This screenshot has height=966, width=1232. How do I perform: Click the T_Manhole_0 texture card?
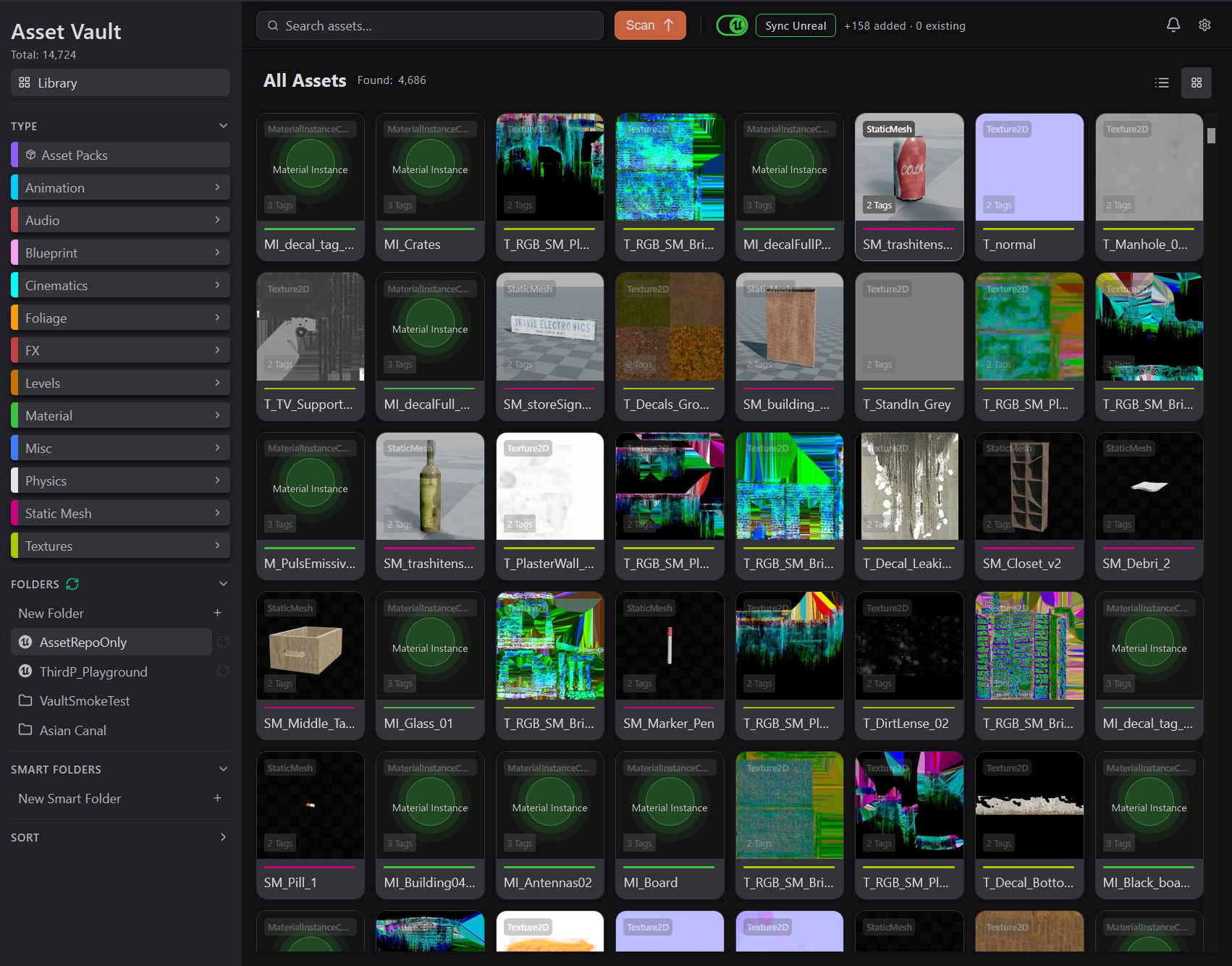coord(1149,187)
